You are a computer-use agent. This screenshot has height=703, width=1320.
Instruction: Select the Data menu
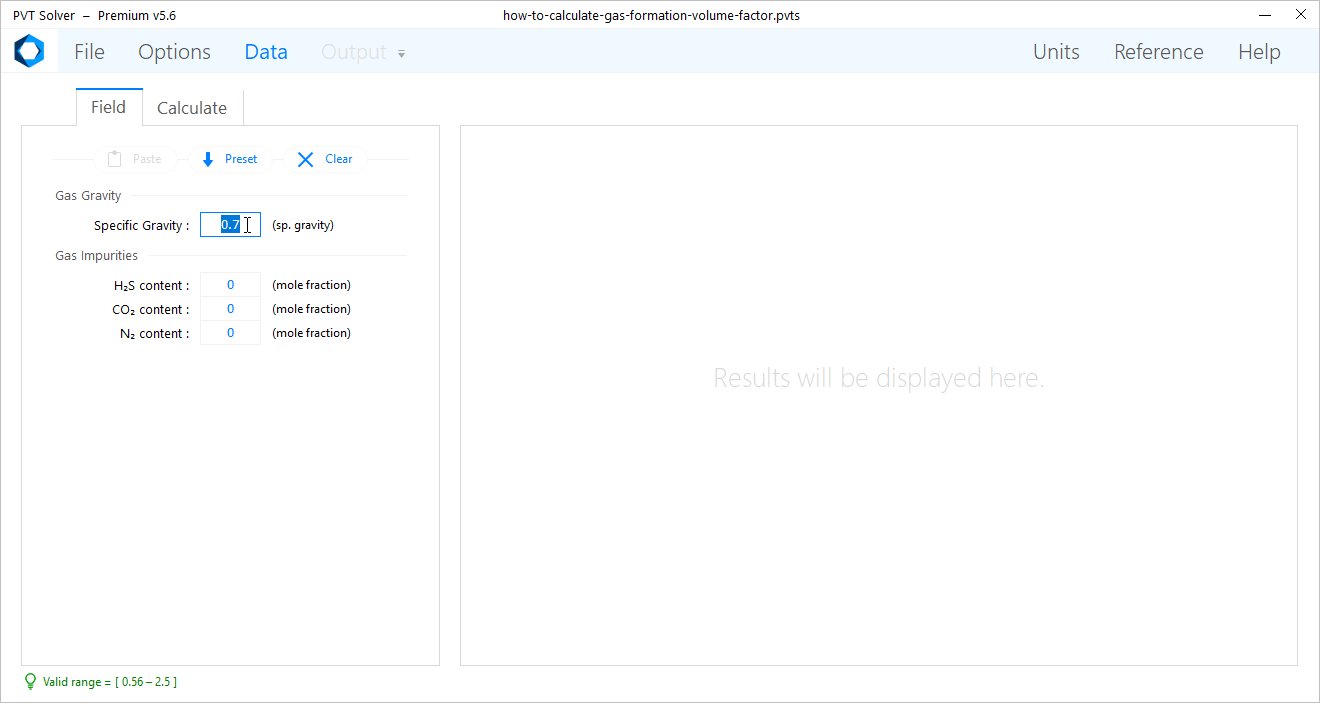pyautogui.click(x=266, y=52)
